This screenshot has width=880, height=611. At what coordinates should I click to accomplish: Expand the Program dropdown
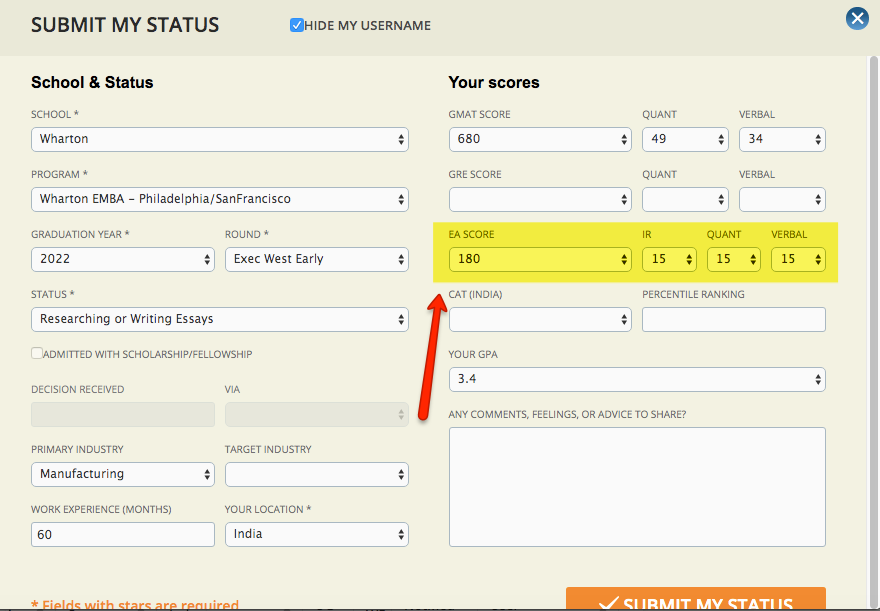click(x=219, y=199)
